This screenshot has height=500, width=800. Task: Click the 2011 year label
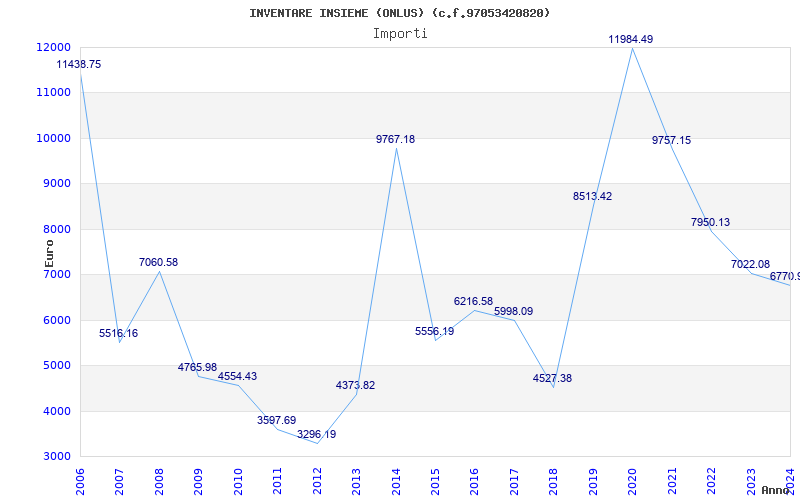(278, 481)
